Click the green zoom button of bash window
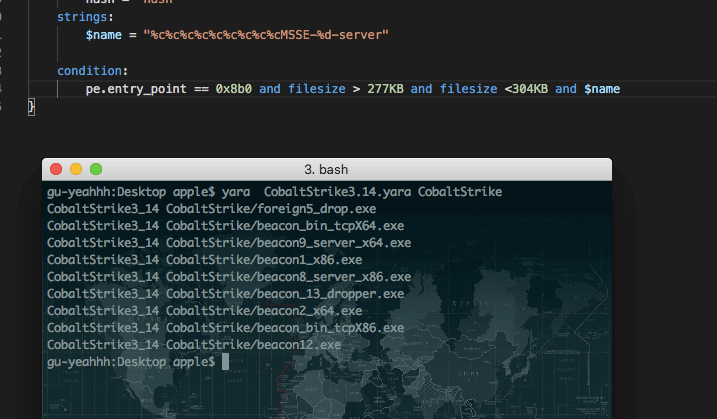 [96, 169]
